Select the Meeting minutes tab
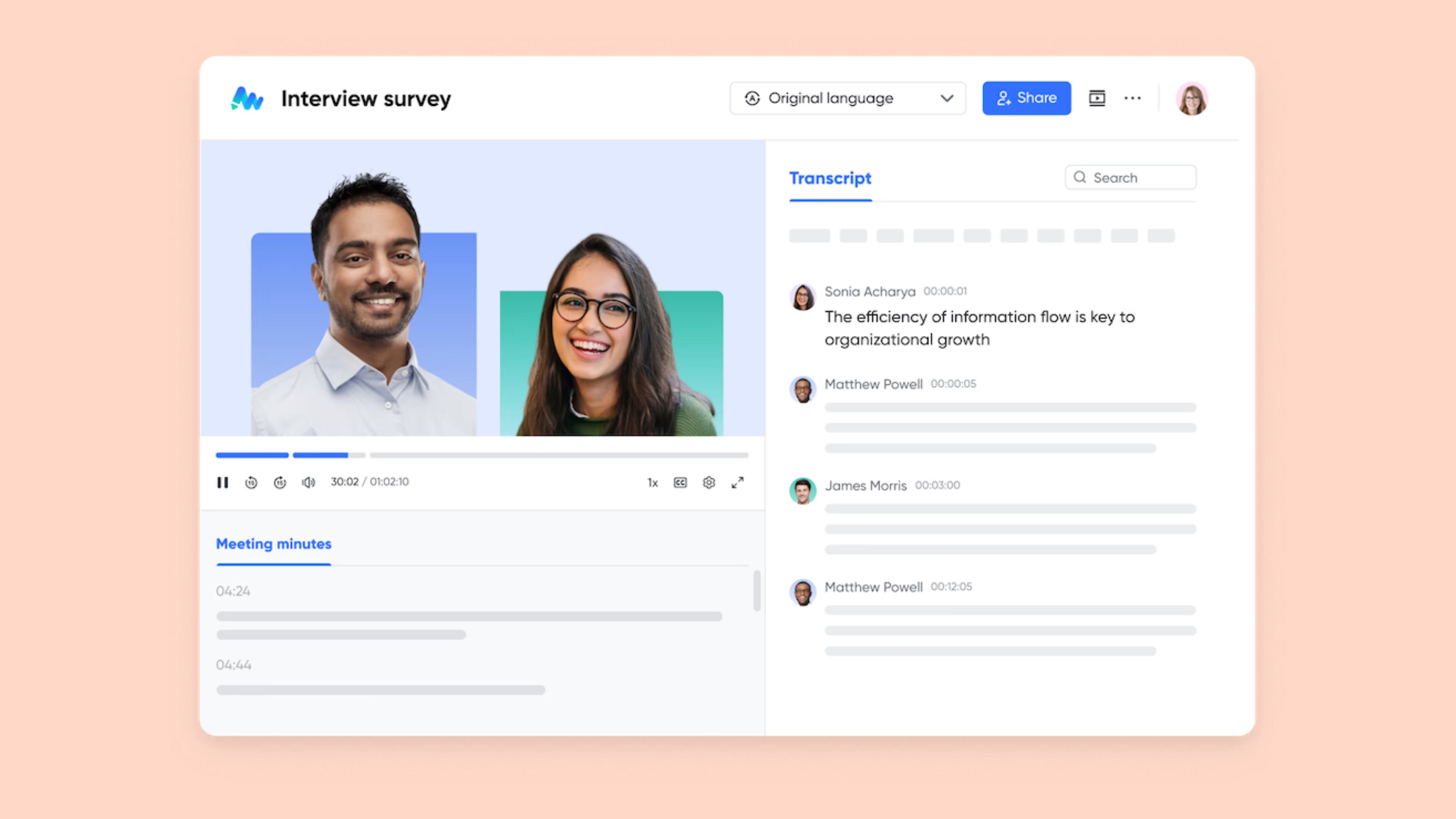 (273, 544)
